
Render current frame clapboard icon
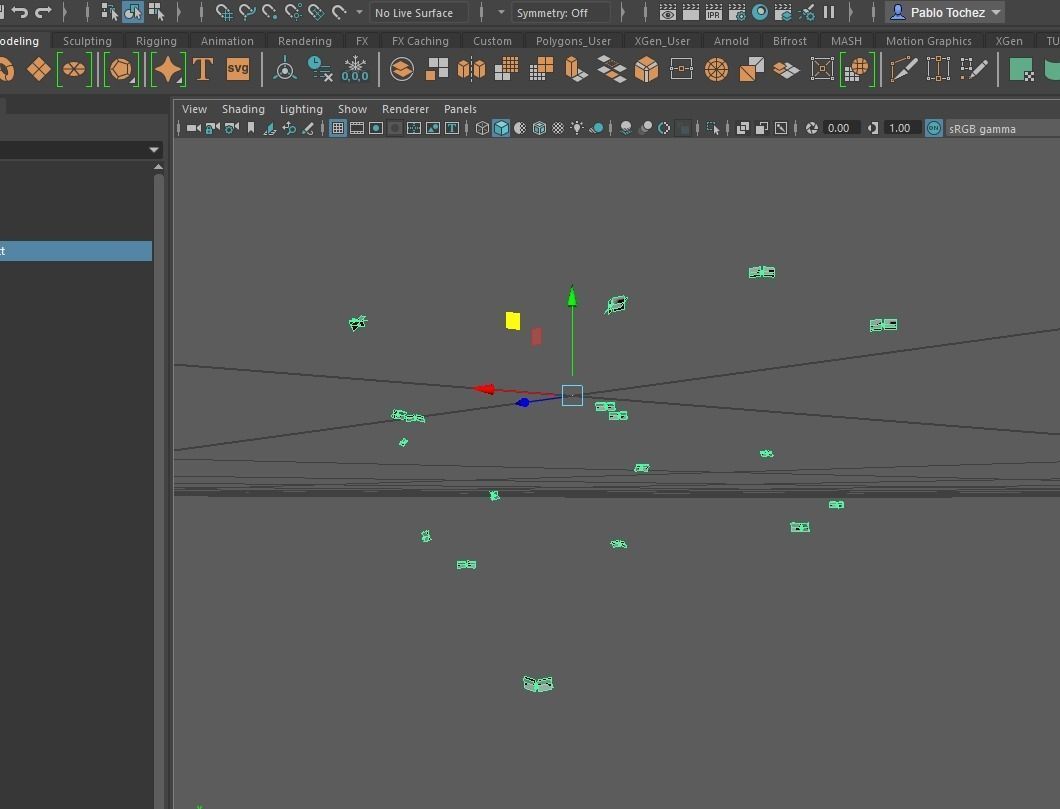(x=691, y=12)
